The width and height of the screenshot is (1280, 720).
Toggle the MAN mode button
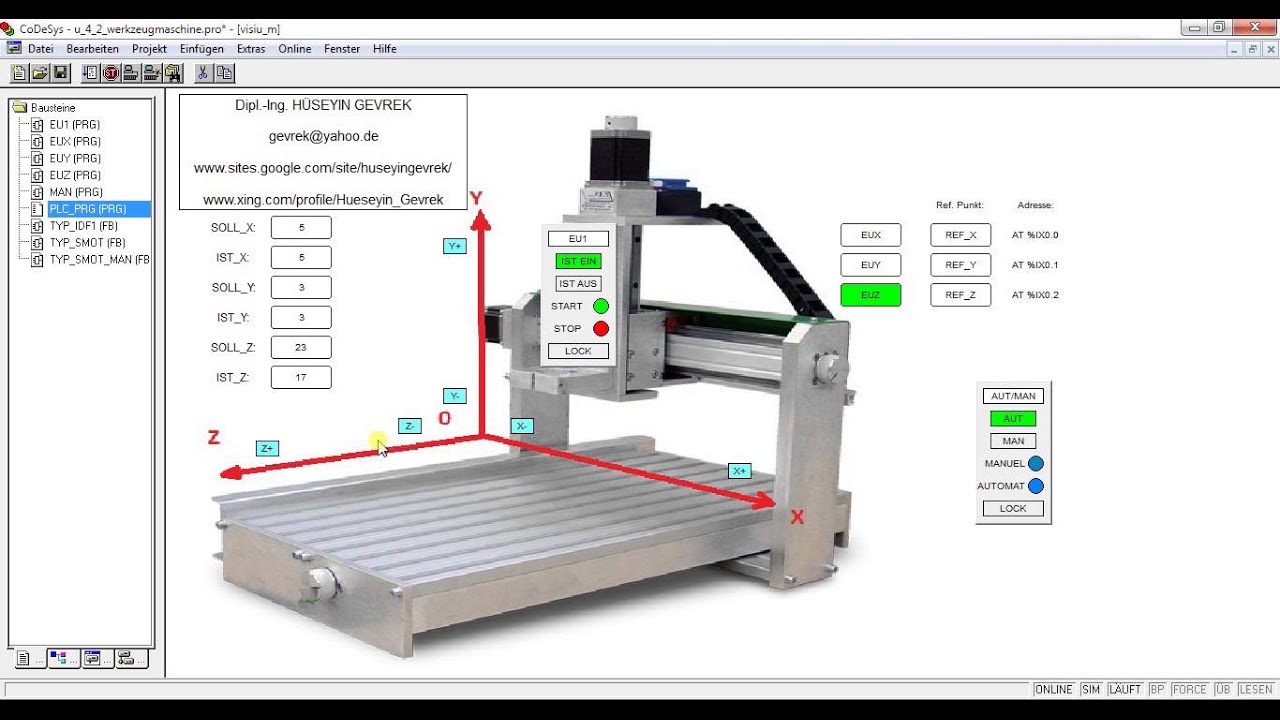pos(1013,441)
